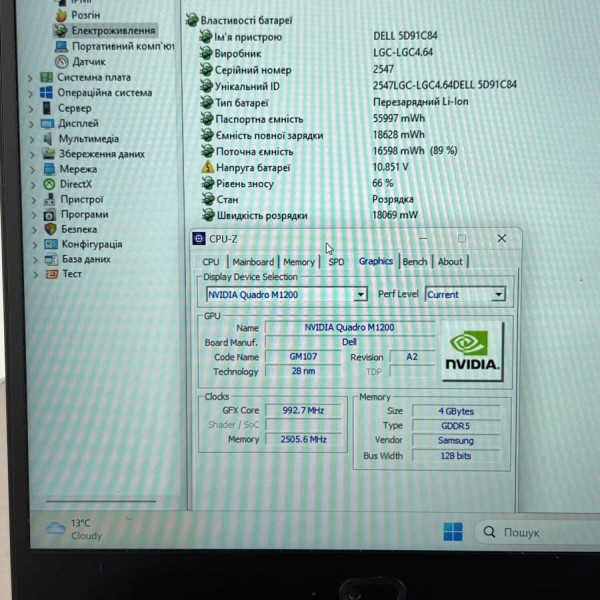
Task: Click the CPU-Z title bar app icon
Action: click(199, 239)
